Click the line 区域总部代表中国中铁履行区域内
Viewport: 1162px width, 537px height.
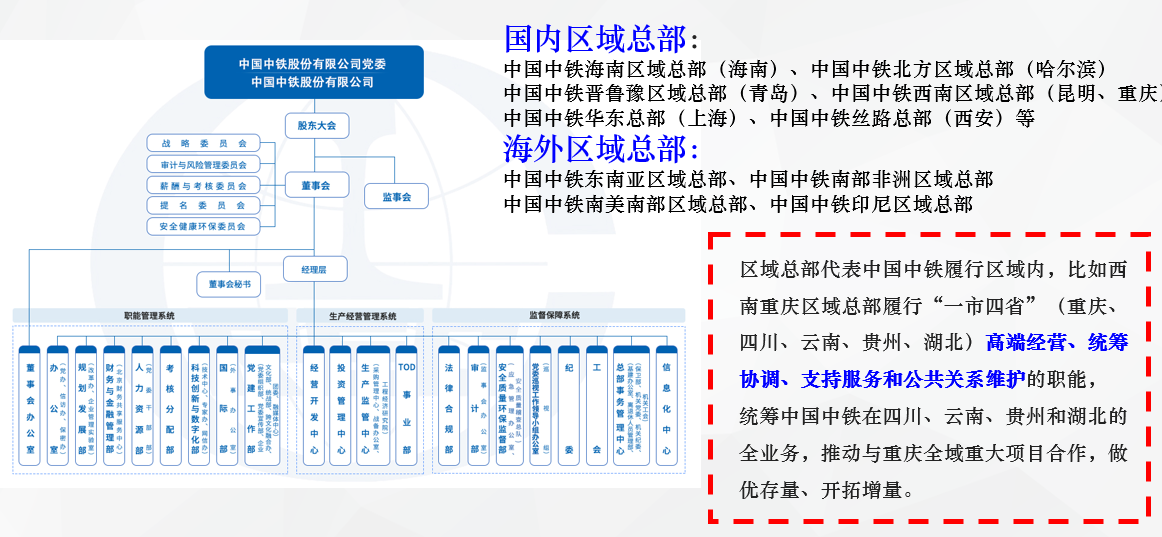point(934,269)
